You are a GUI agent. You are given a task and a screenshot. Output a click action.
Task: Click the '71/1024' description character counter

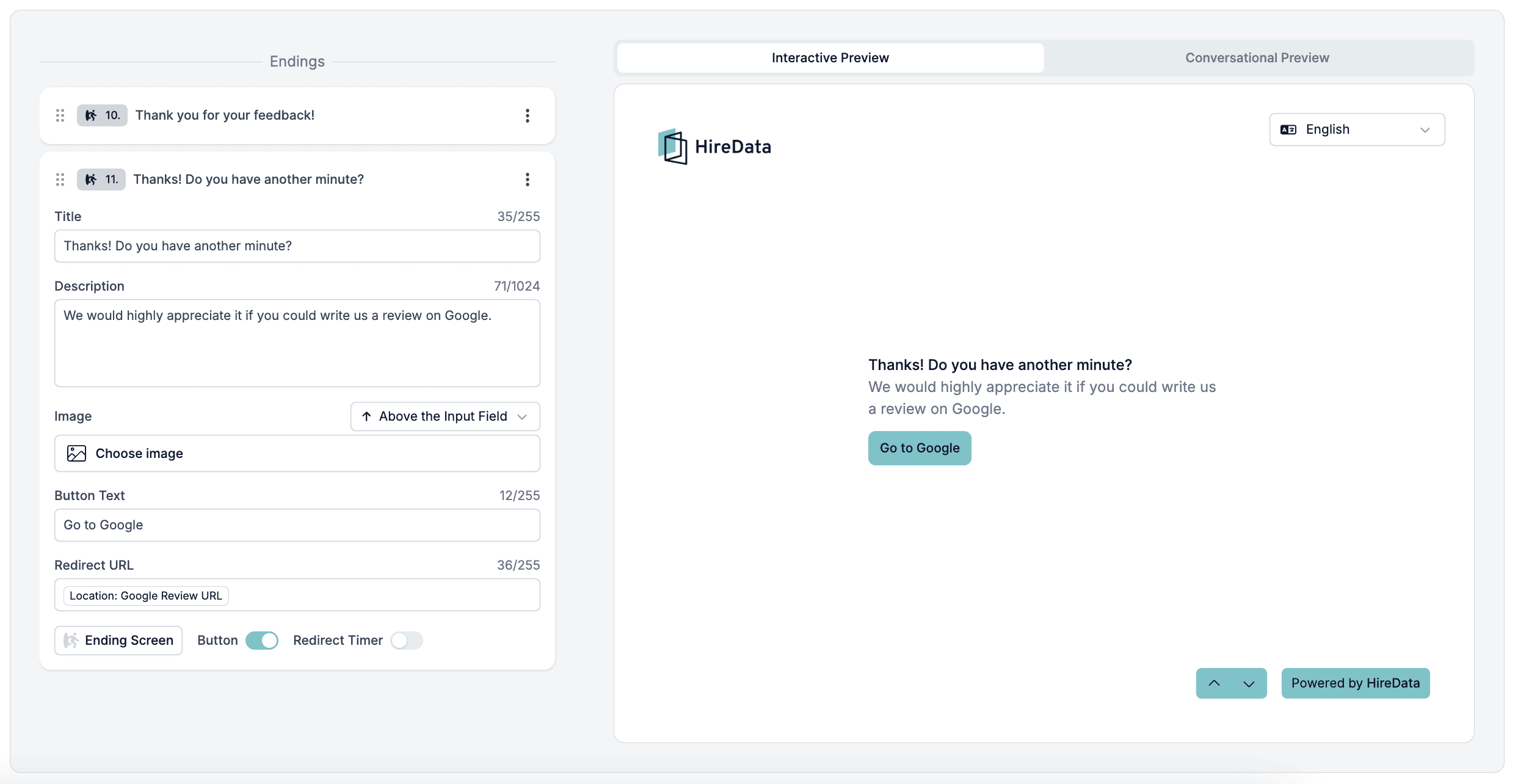[517, 286]
